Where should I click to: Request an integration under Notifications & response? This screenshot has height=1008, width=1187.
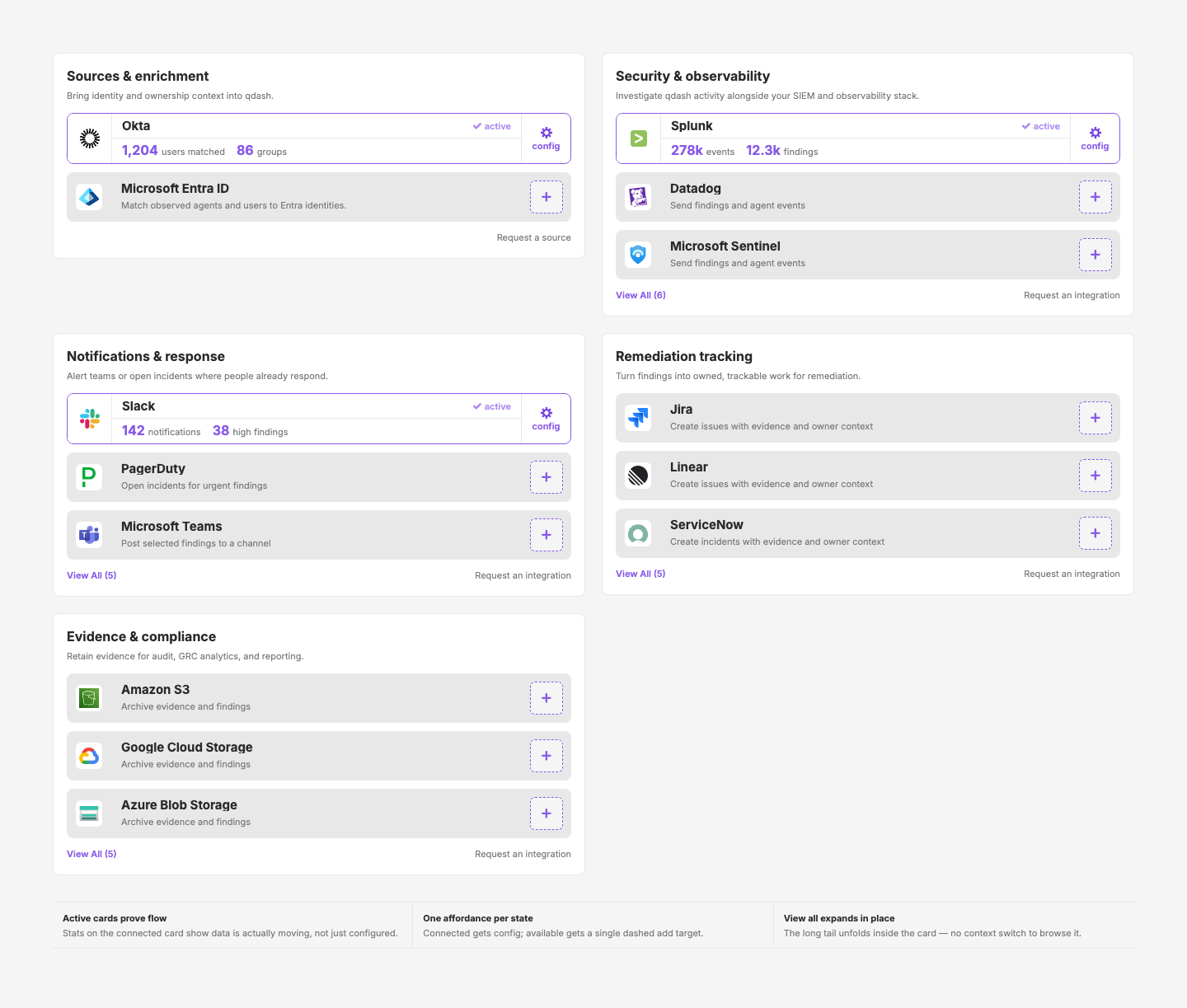[x=523, y=575]
